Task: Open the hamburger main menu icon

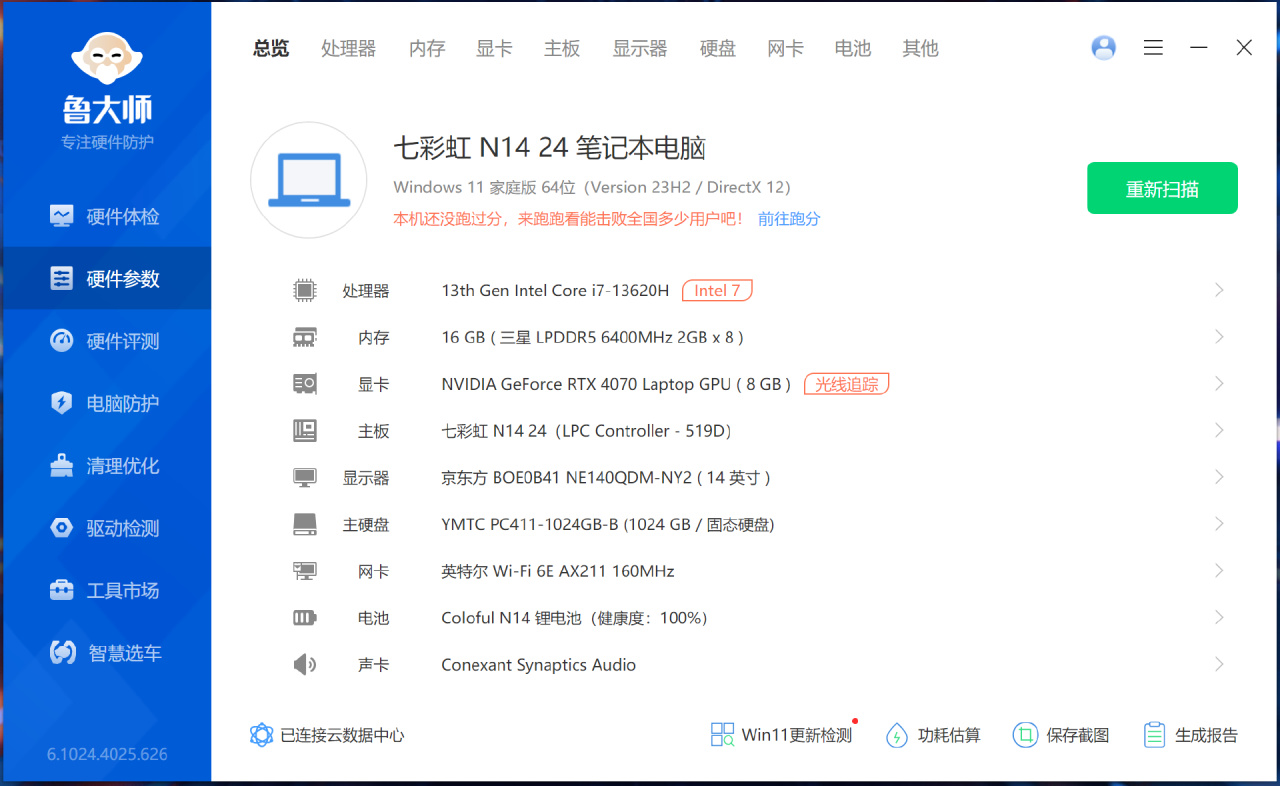Action: [1153, 47]
